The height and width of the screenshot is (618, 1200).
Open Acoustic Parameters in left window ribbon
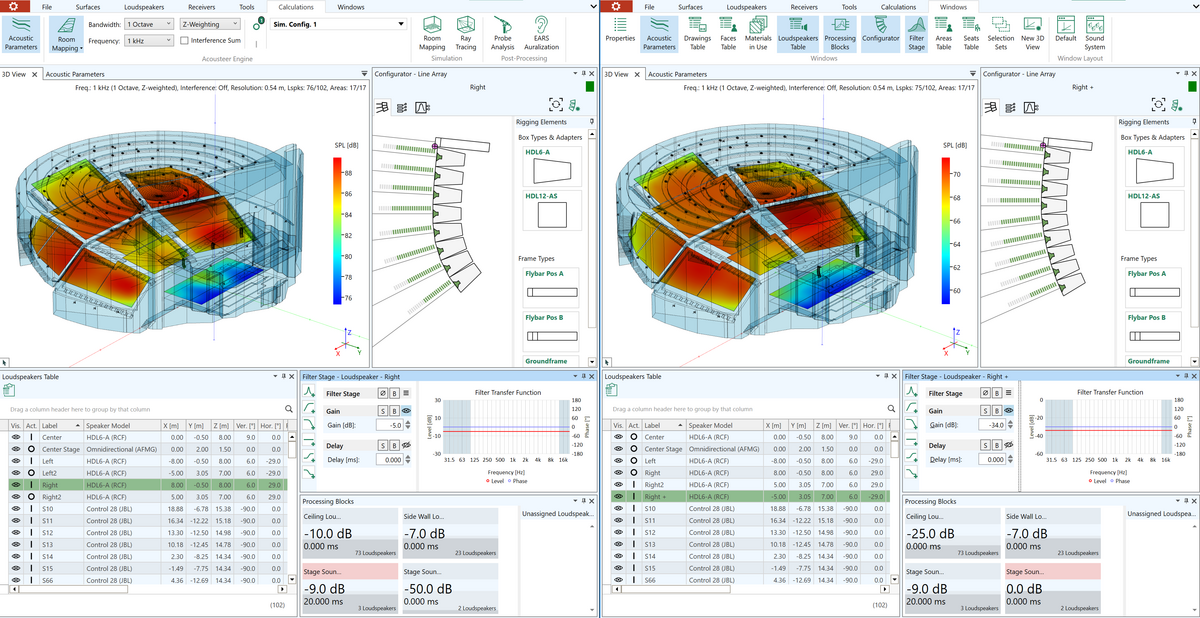click(x=21, y=34)
